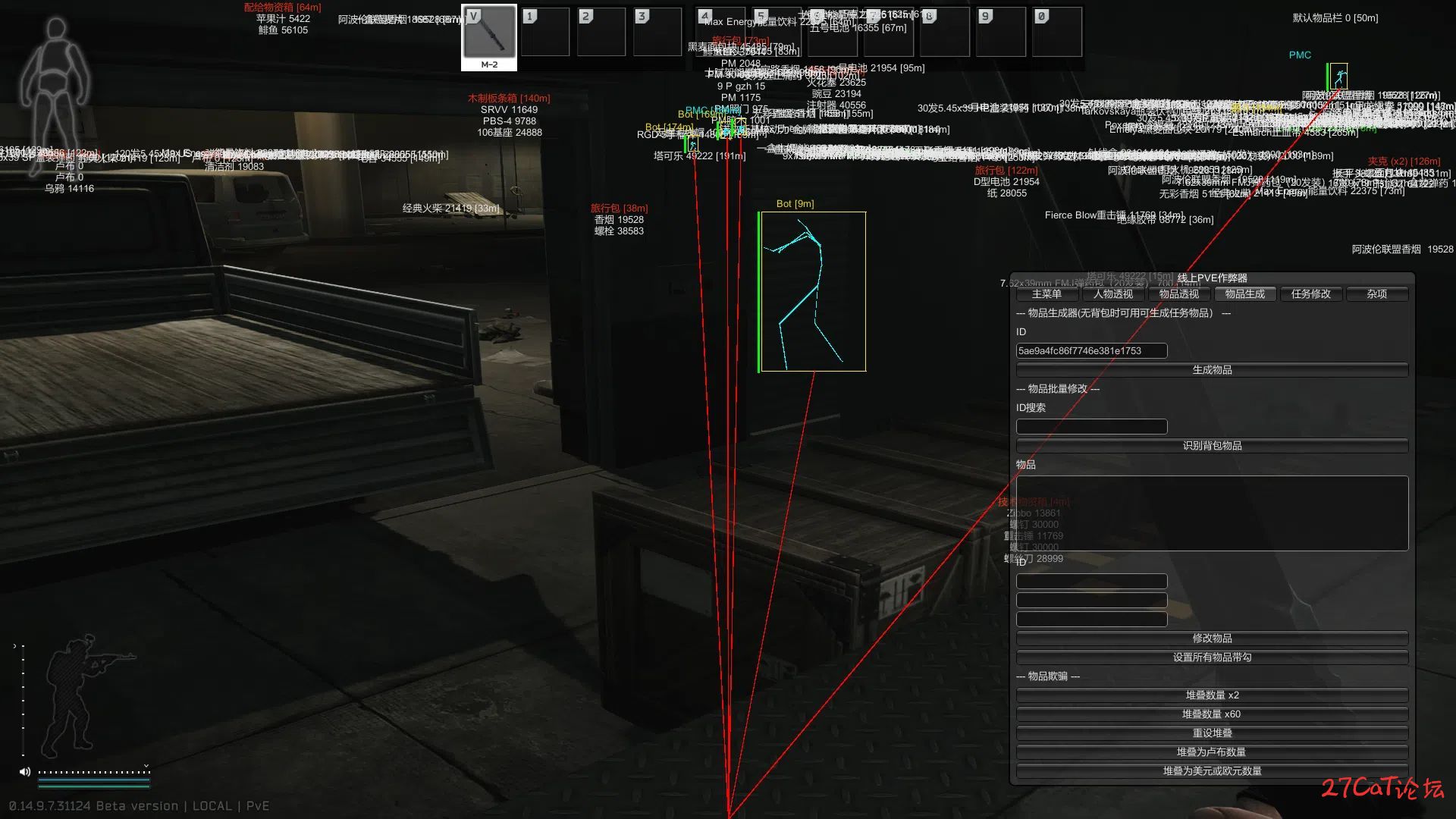1456x819 pixels.
Task: Open the 主菜单 tab
Action: click(1046, 294)
